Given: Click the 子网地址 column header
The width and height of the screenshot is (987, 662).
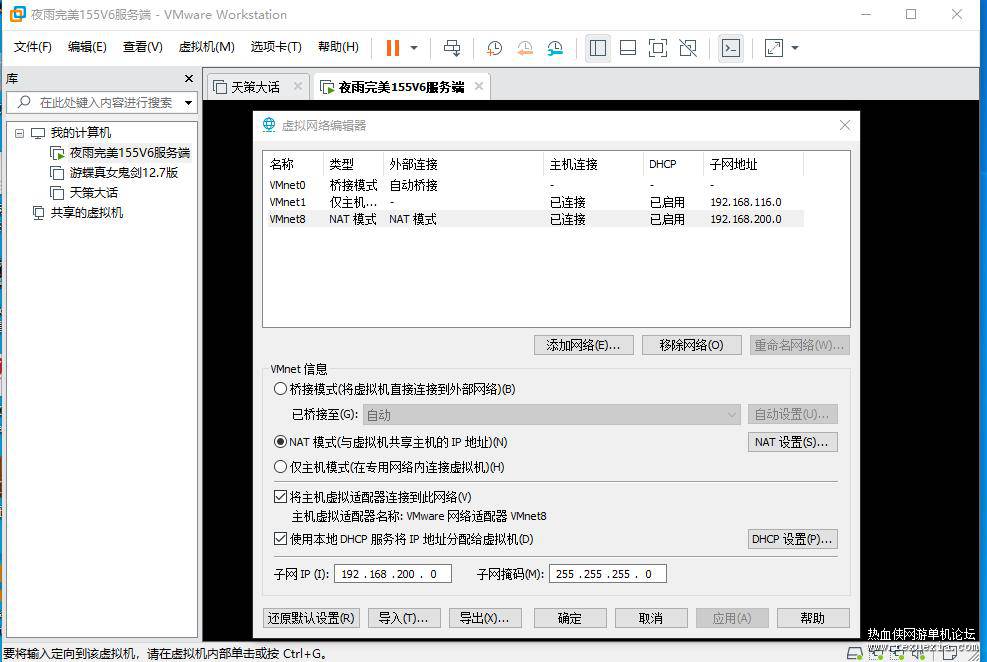Looking at the screenshot, I should click(753, 164).
